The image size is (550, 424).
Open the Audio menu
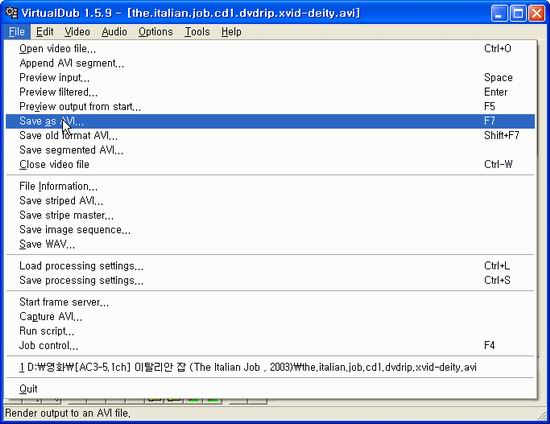point(114,32)
